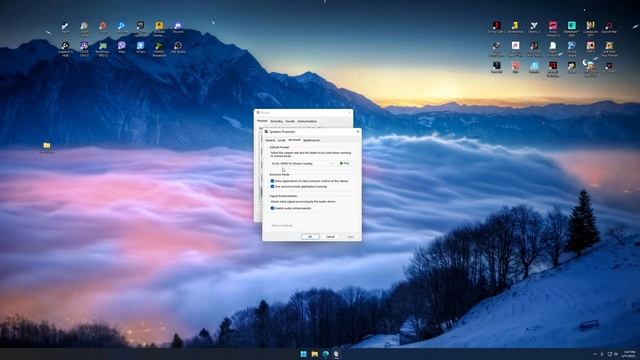Toggle exclusive mode applications priority checkbox
Image resolution: width=640 pixels, height=360 pixels.
pyautogui.click(x=272, y=187)
